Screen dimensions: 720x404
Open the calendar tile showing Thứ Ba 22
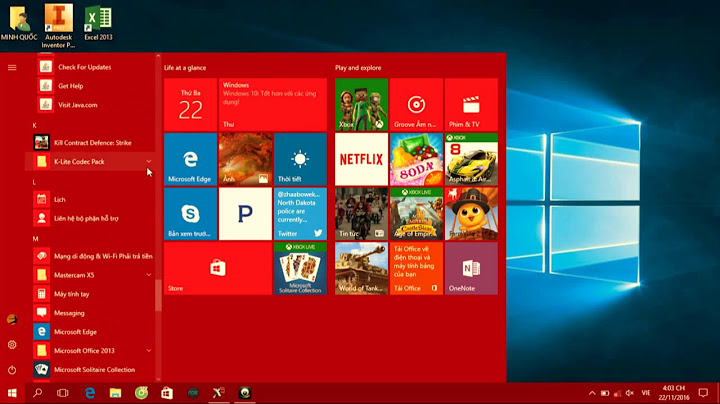(190, 105)
